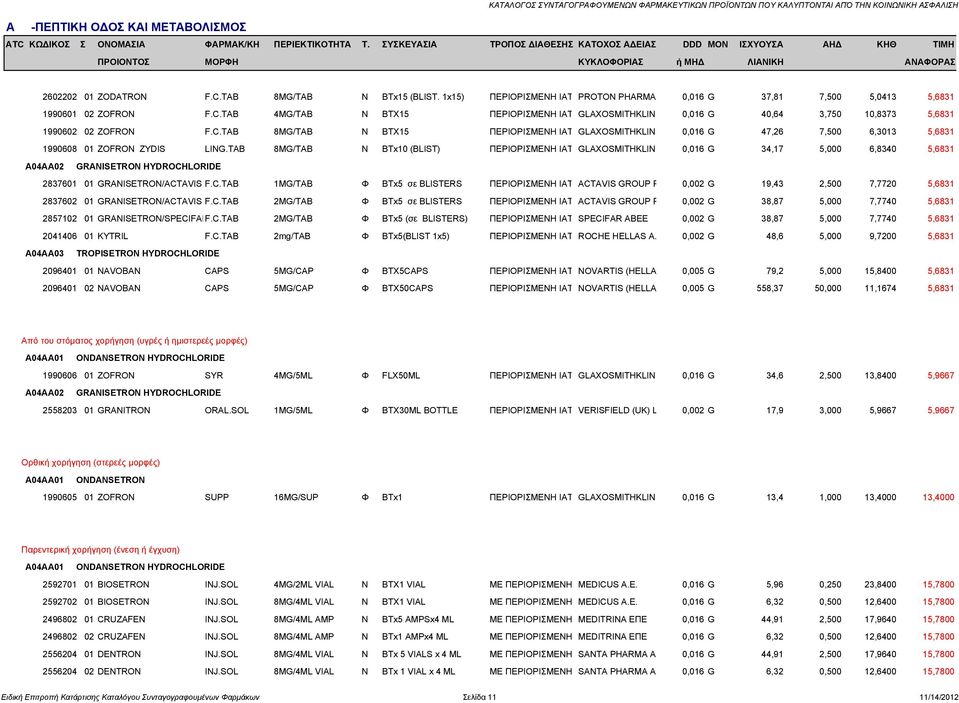
Task: Select the GRANITRON product name
Action: pyautogui.click(x=124, y=411)
